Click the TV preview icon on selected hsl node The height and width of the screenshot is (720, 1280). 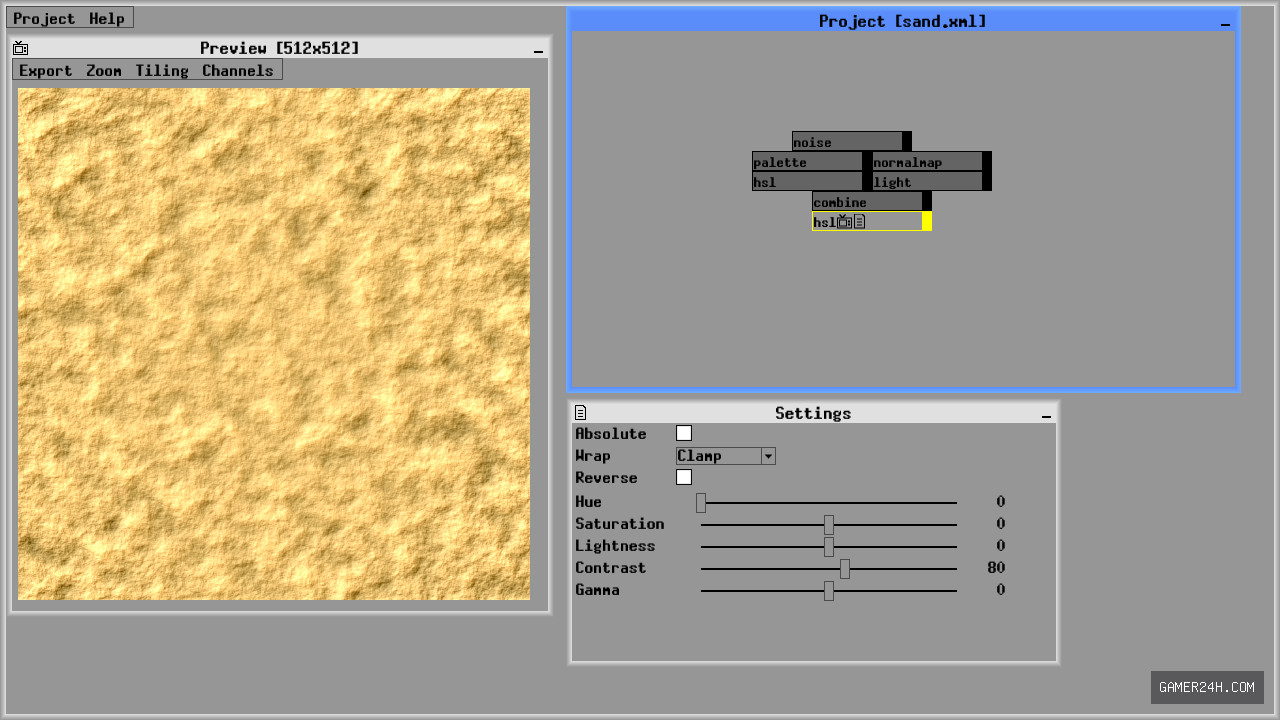[x=845, y=222]
